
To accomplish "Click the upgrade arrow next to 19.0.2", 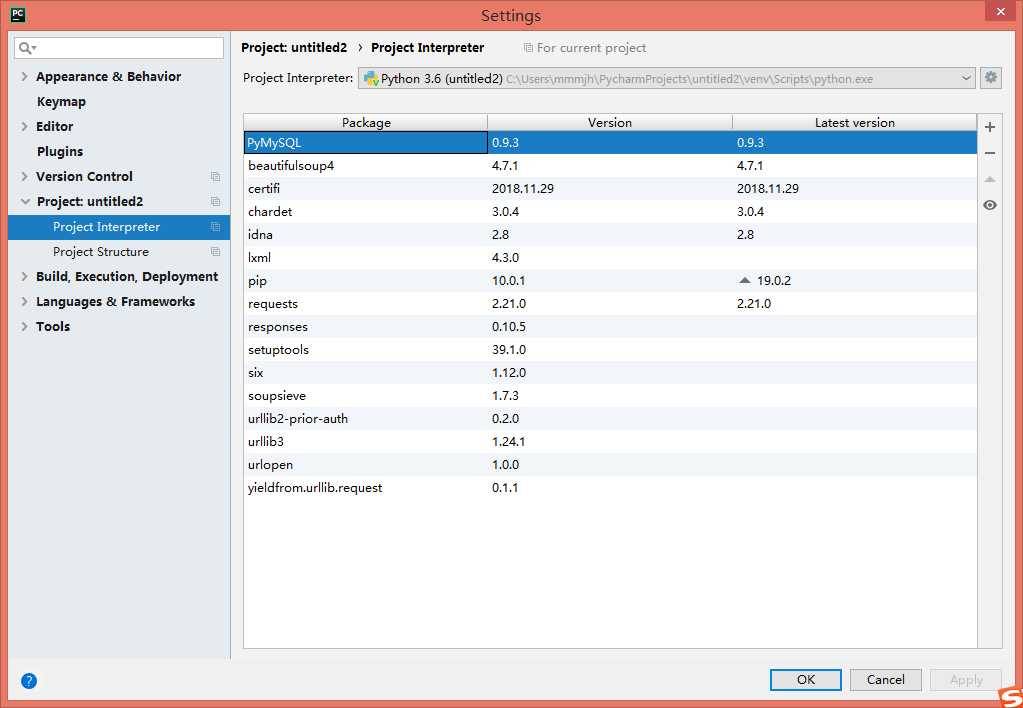I will coord(744,281).
